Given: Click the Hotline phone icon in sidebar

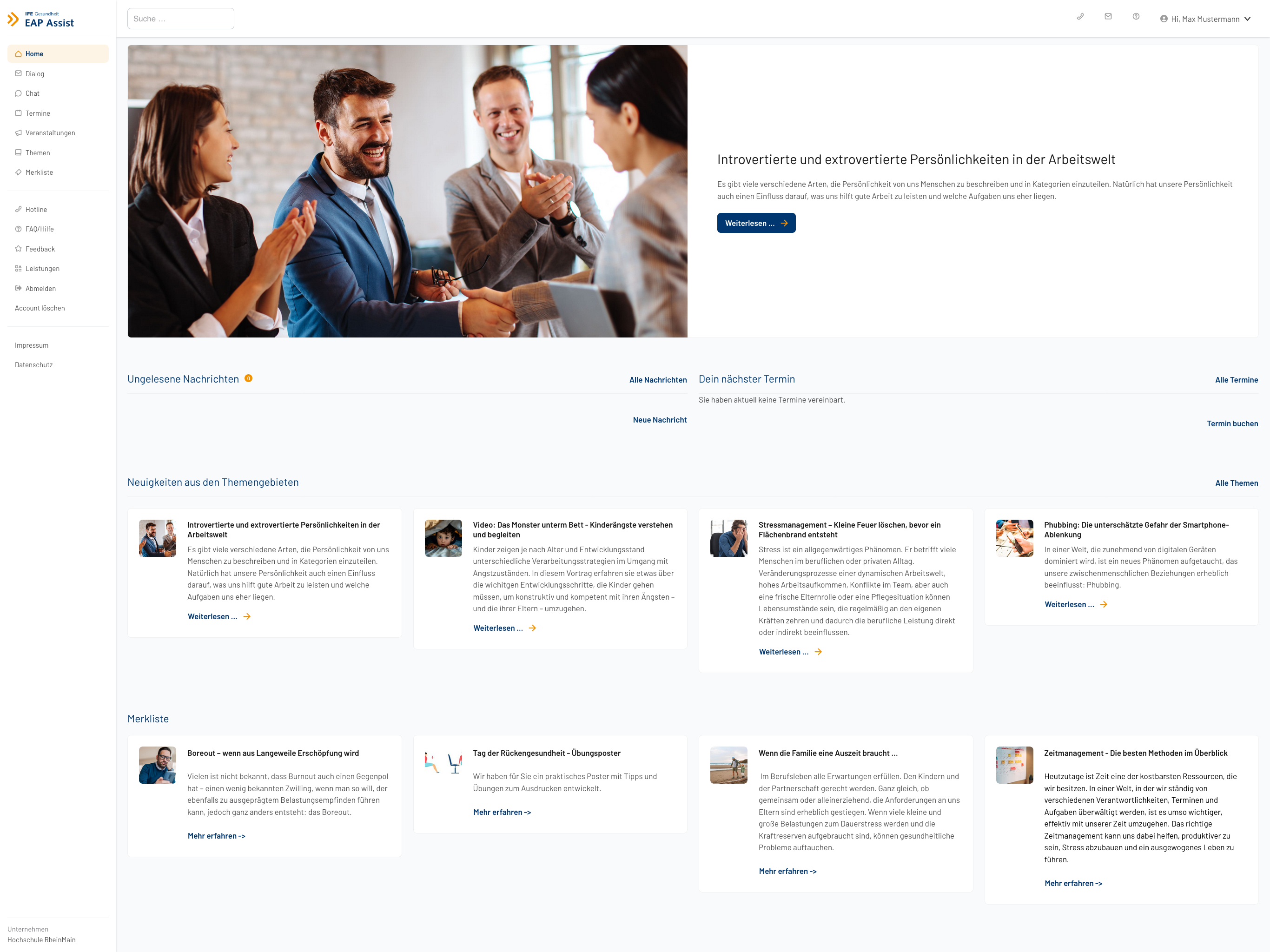Looking at the screenshot, I should [x=19, y=209].
